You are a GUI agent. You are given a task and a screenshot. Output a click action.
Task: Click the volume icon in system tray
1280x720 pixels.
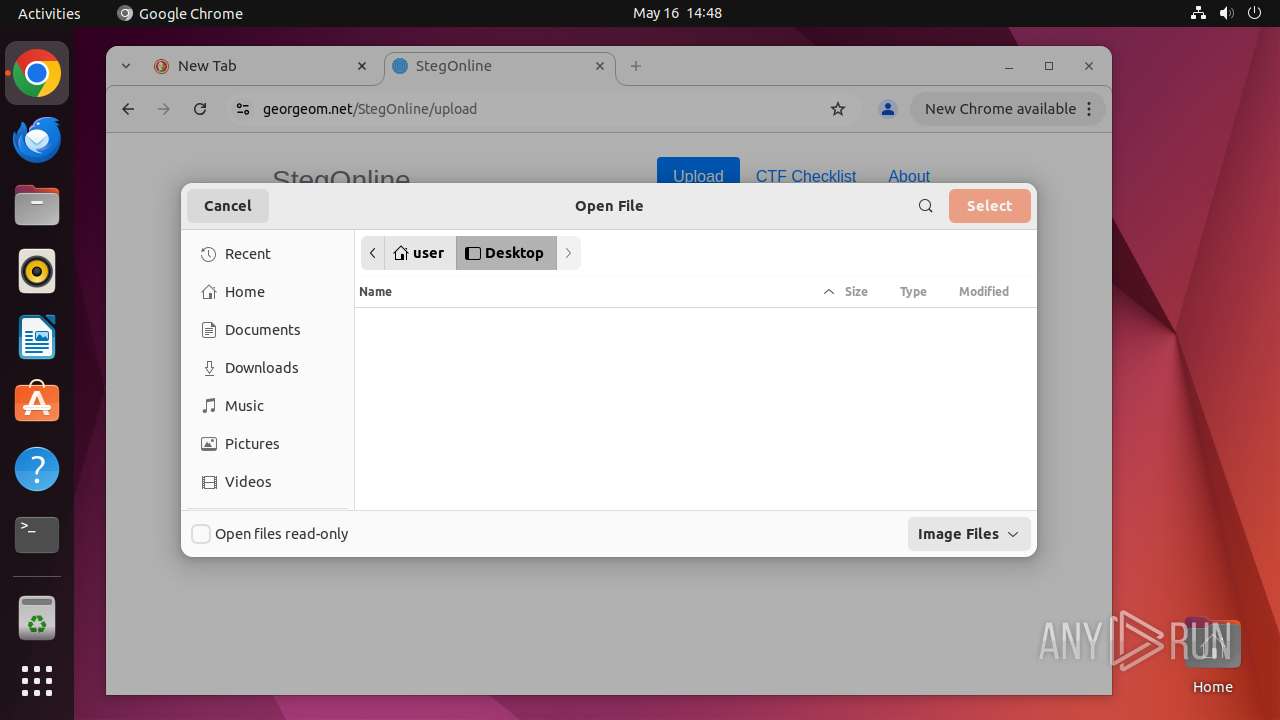pyautogui.click(x=1227, y=13)
